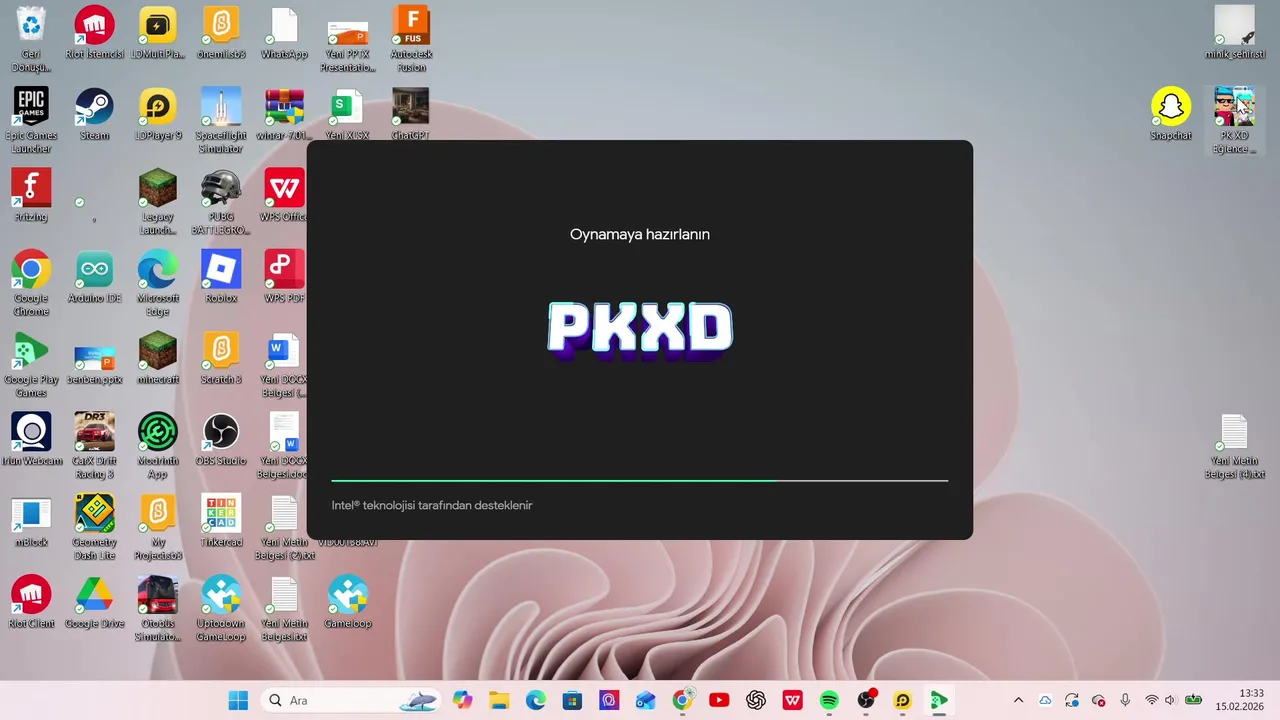Screen dimensions: 1280x720
Task: Select minik şehir.ist file icon
Action: click(1234, 33)
